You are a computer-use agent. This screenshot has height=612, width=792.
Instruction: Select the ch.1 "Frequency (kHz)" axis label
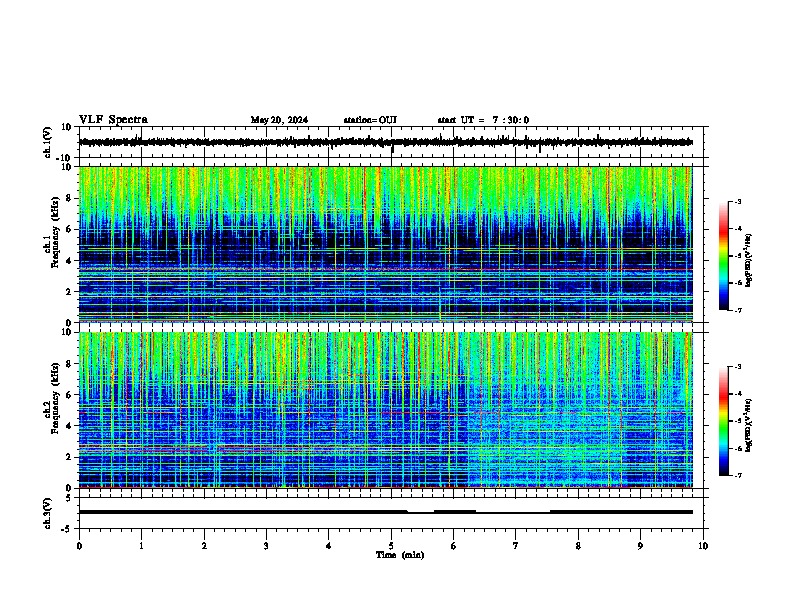(55, 232)
